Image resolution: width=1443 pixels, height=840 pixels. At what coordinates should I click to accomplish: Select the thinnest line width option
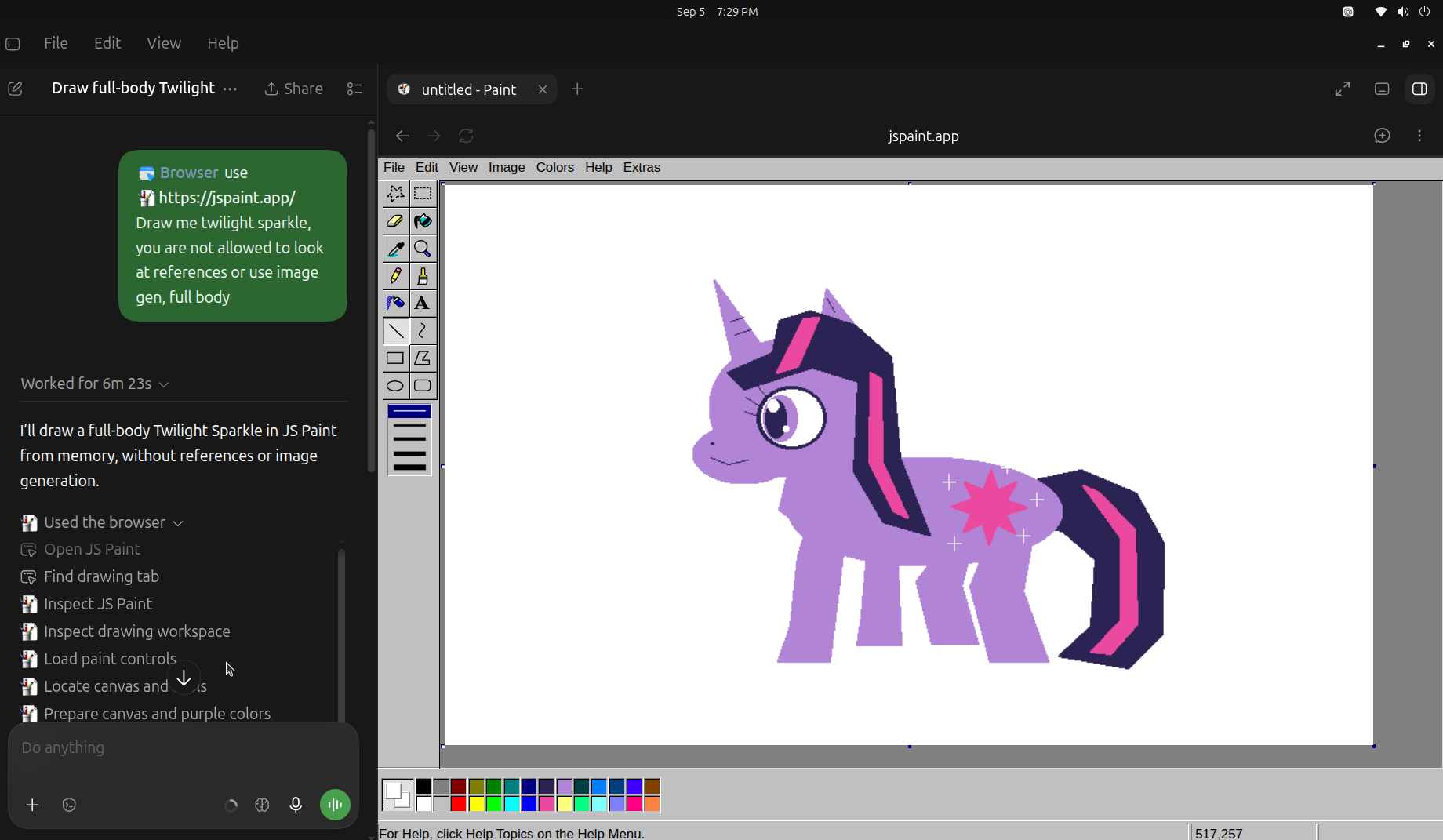(x=409, y=412)
